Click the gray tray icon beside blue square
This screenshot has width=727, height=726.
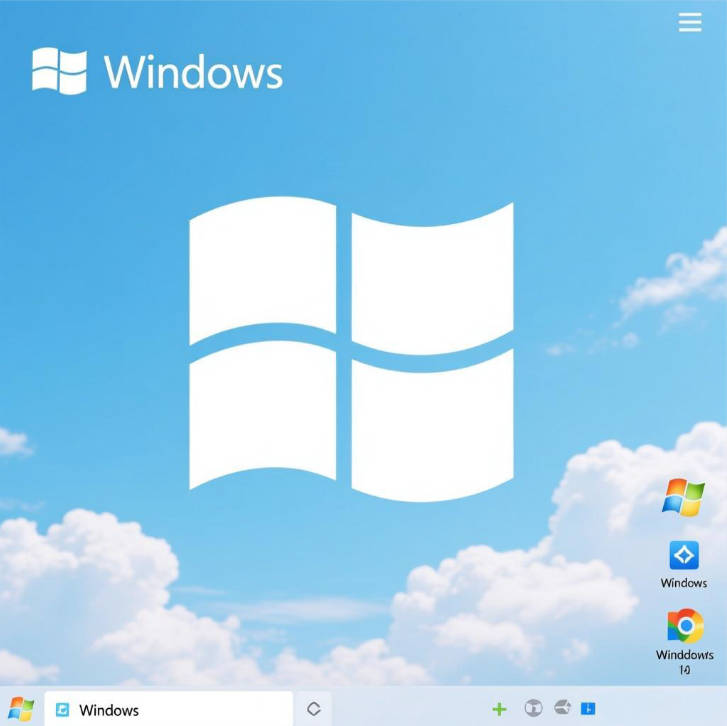(x=562, y=709)
